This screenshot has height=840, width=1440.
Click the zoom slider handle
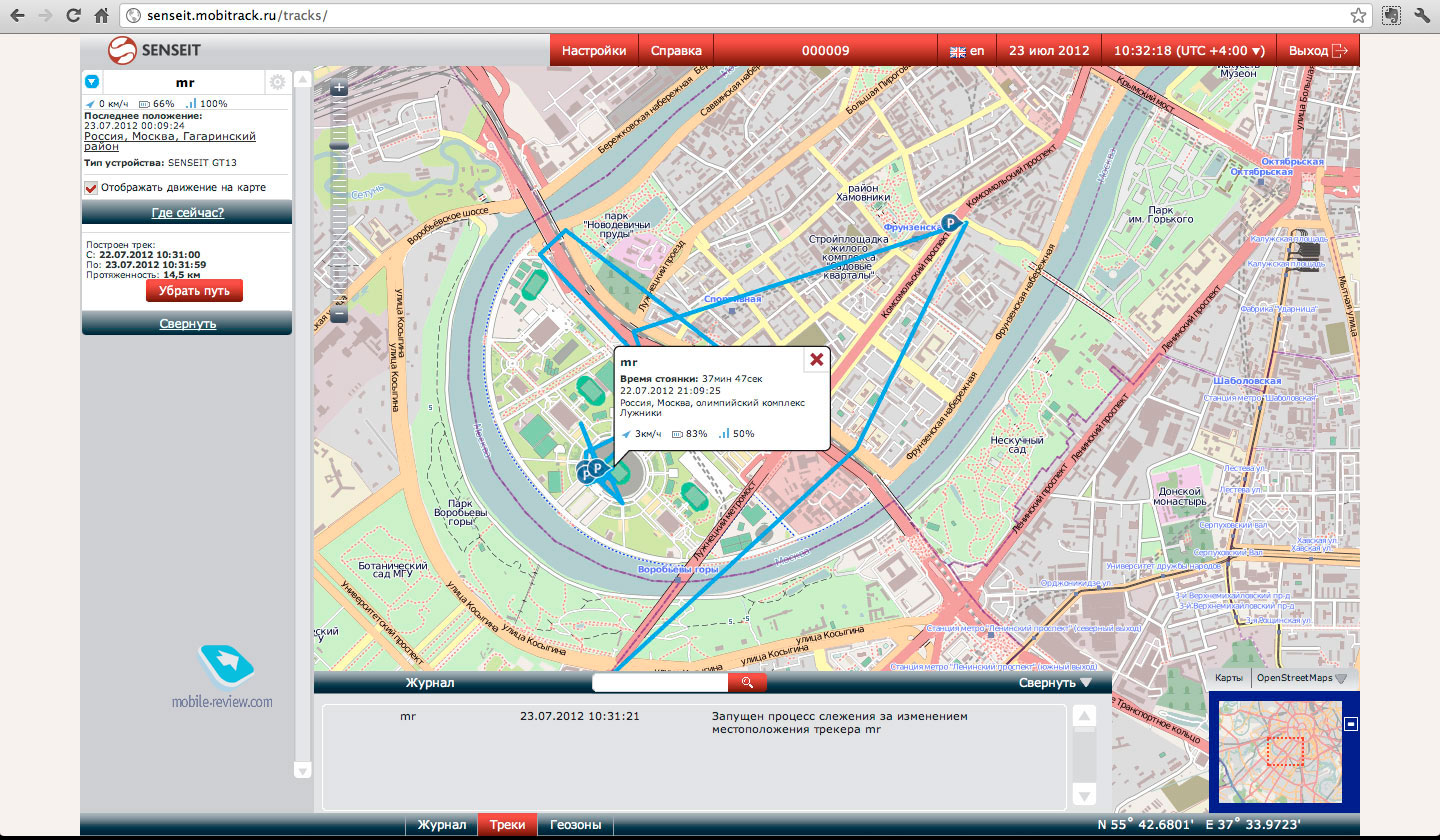tap(339, 145)
